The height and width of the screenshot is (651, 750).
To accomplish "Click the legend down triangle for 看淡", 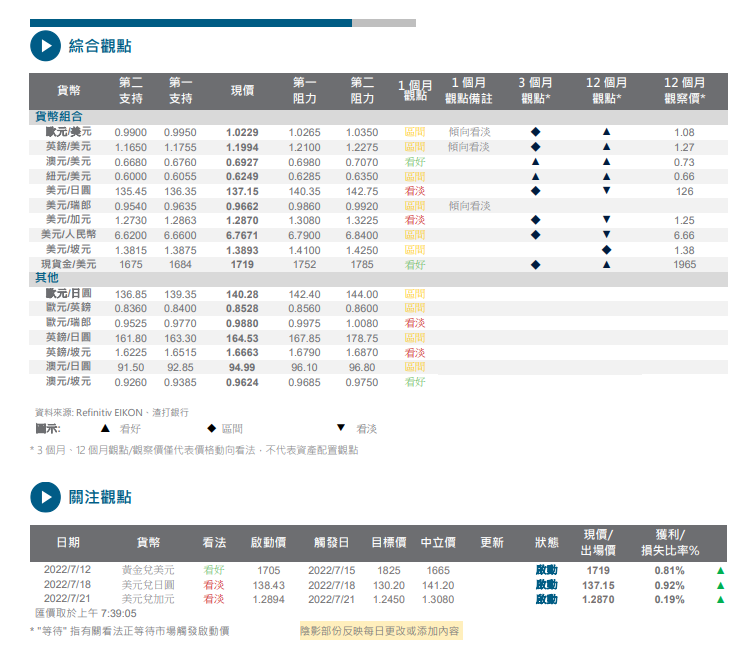I will click(x=341, y=428).
